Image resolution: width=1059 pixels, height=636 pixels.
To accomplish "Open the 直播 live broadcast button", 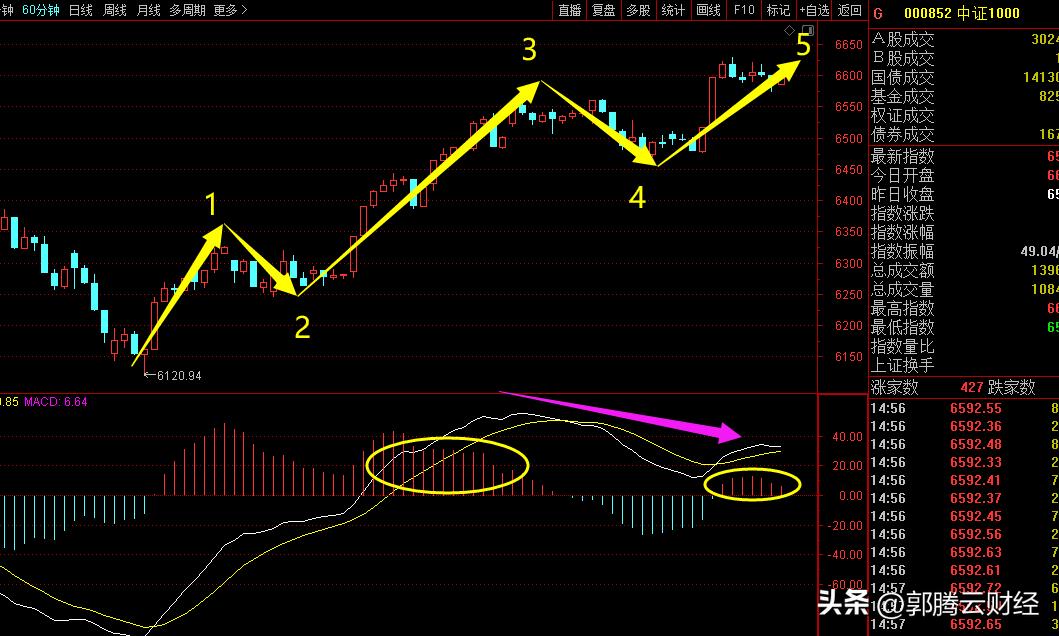I will click(x=570, y=10).
